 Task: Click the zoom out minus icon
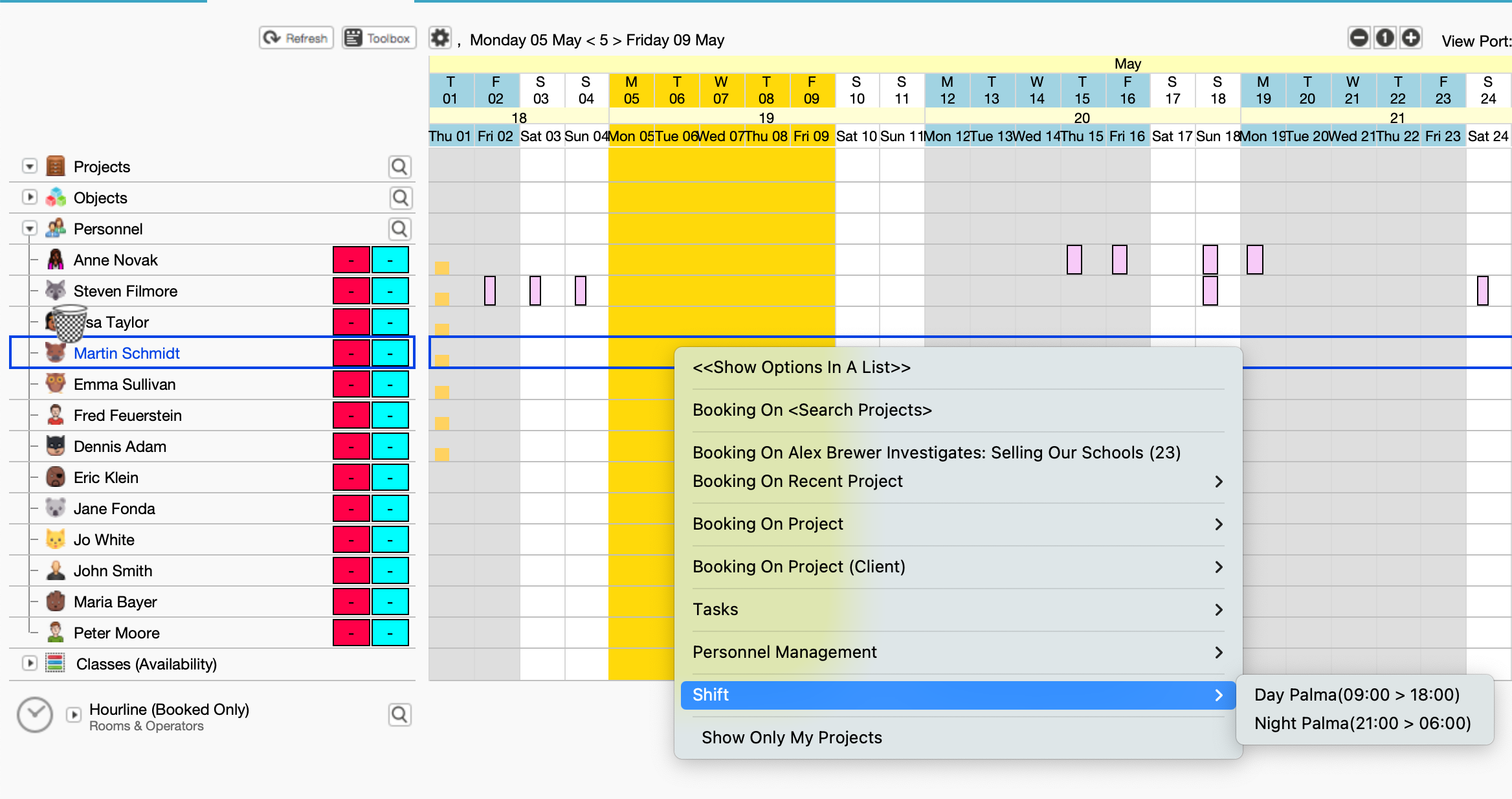coord(1359,38)
